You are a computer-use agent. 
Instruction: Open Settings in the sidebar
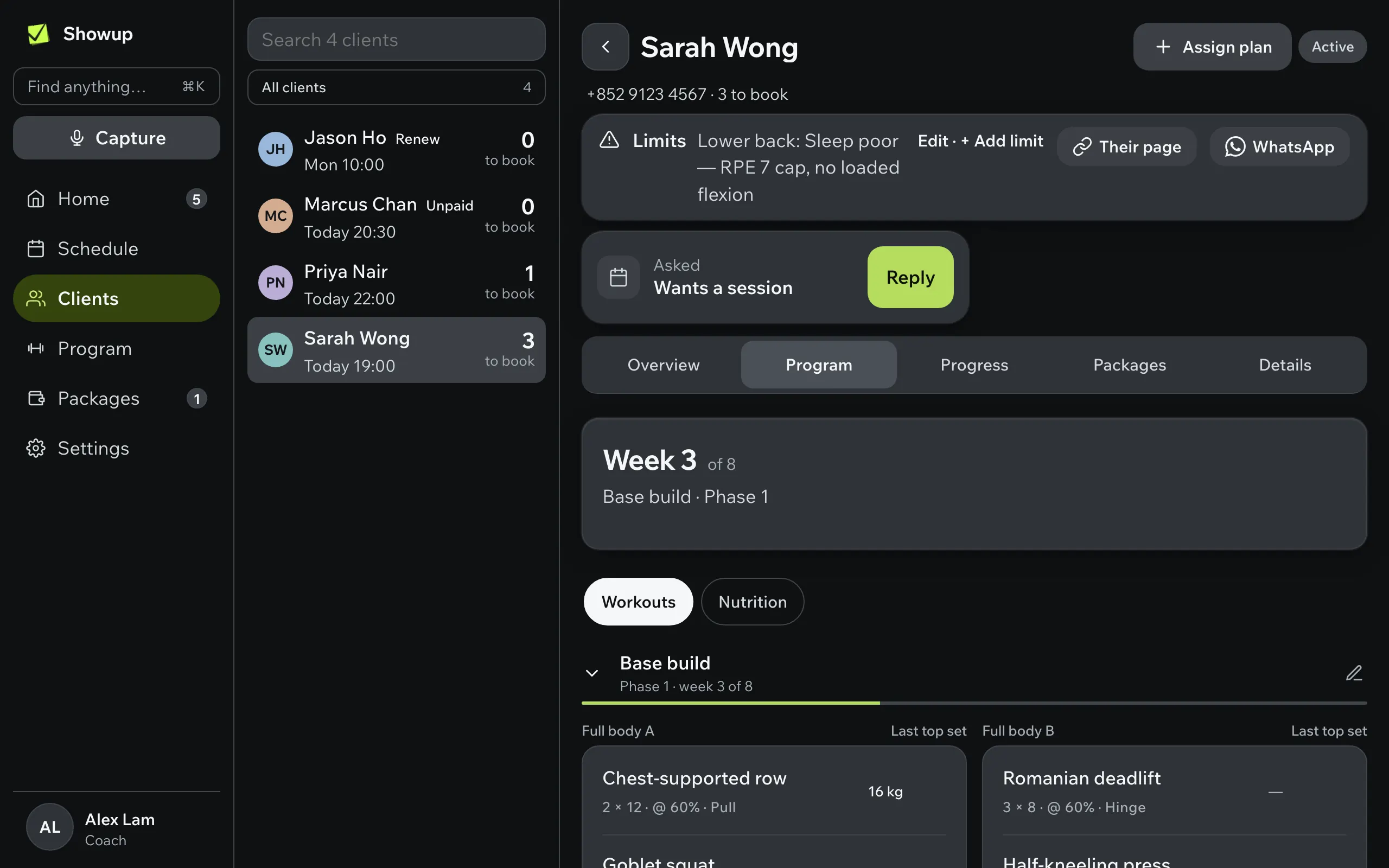pyautogui.click(x=117, y=448)
